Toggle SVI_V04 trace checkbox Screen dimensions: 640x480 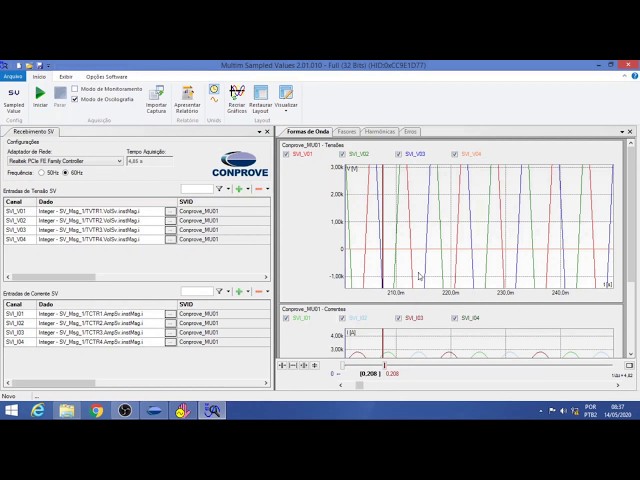[454, 154]
